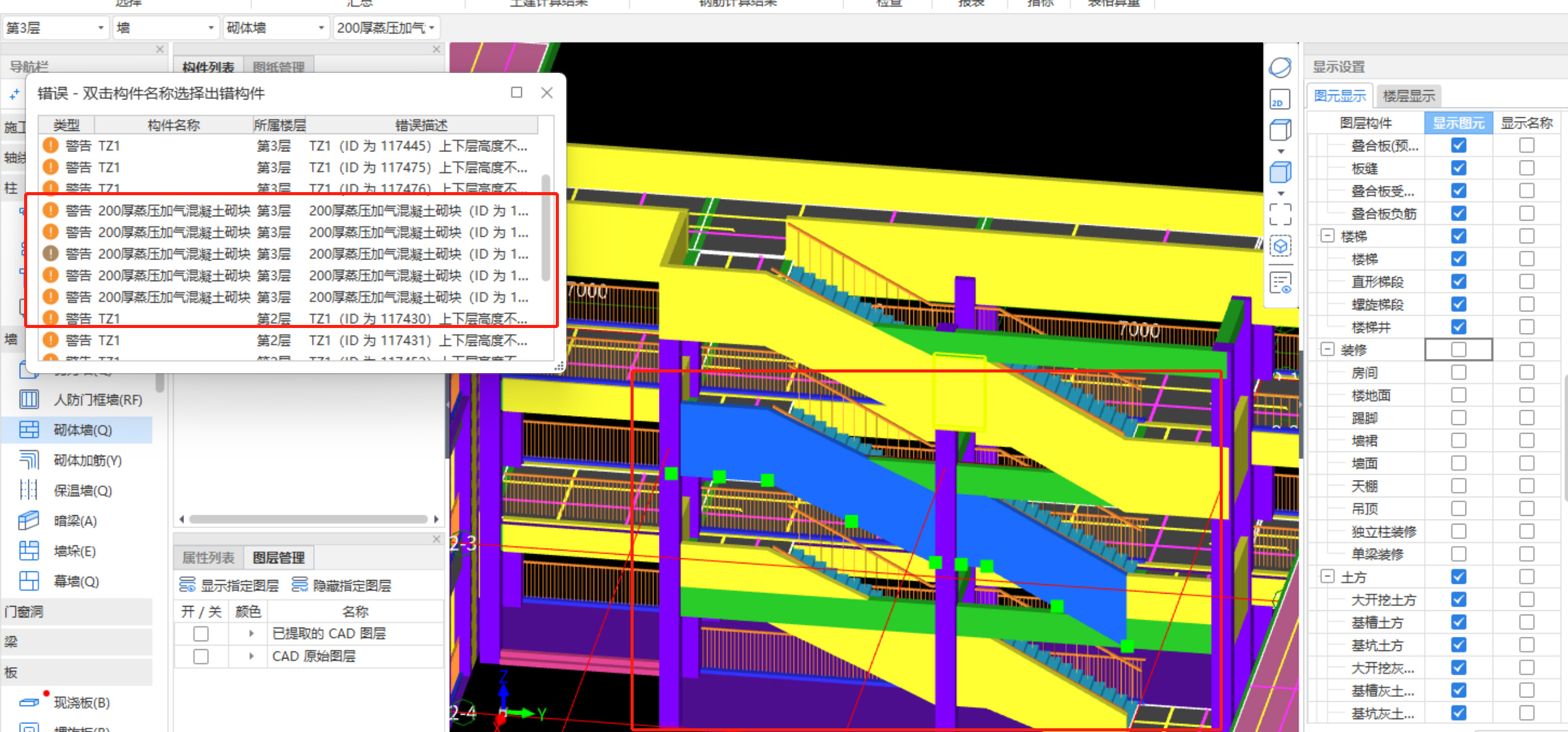Viewport: 1568px width, 732px height.
Task: Uncheck 板缝 display element checkbox
Action: (x=1459, y=168)
